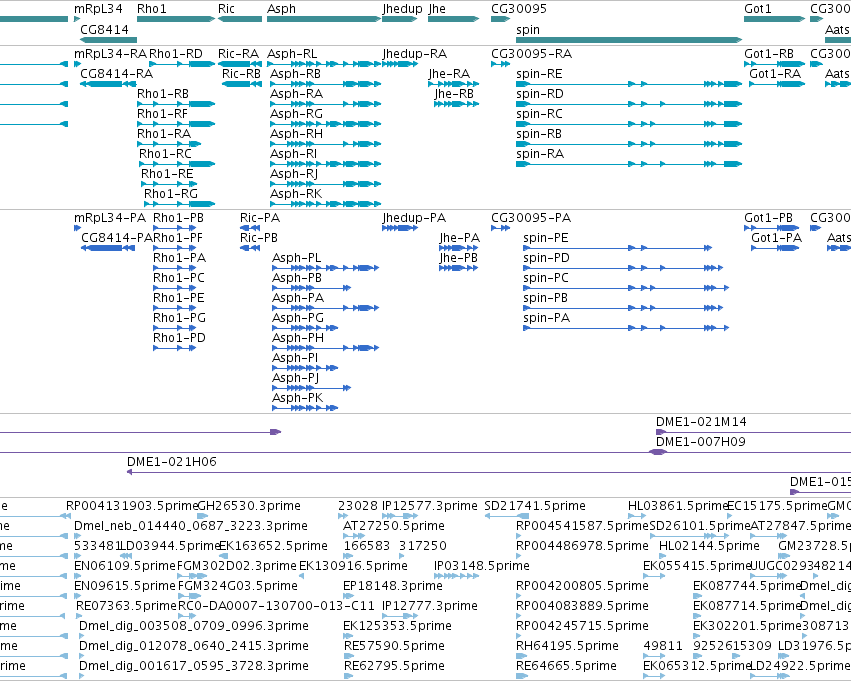Click the mRpL34-RA transcript label
The width and height of the screenshot is (851, 681).
click(111, 54)
